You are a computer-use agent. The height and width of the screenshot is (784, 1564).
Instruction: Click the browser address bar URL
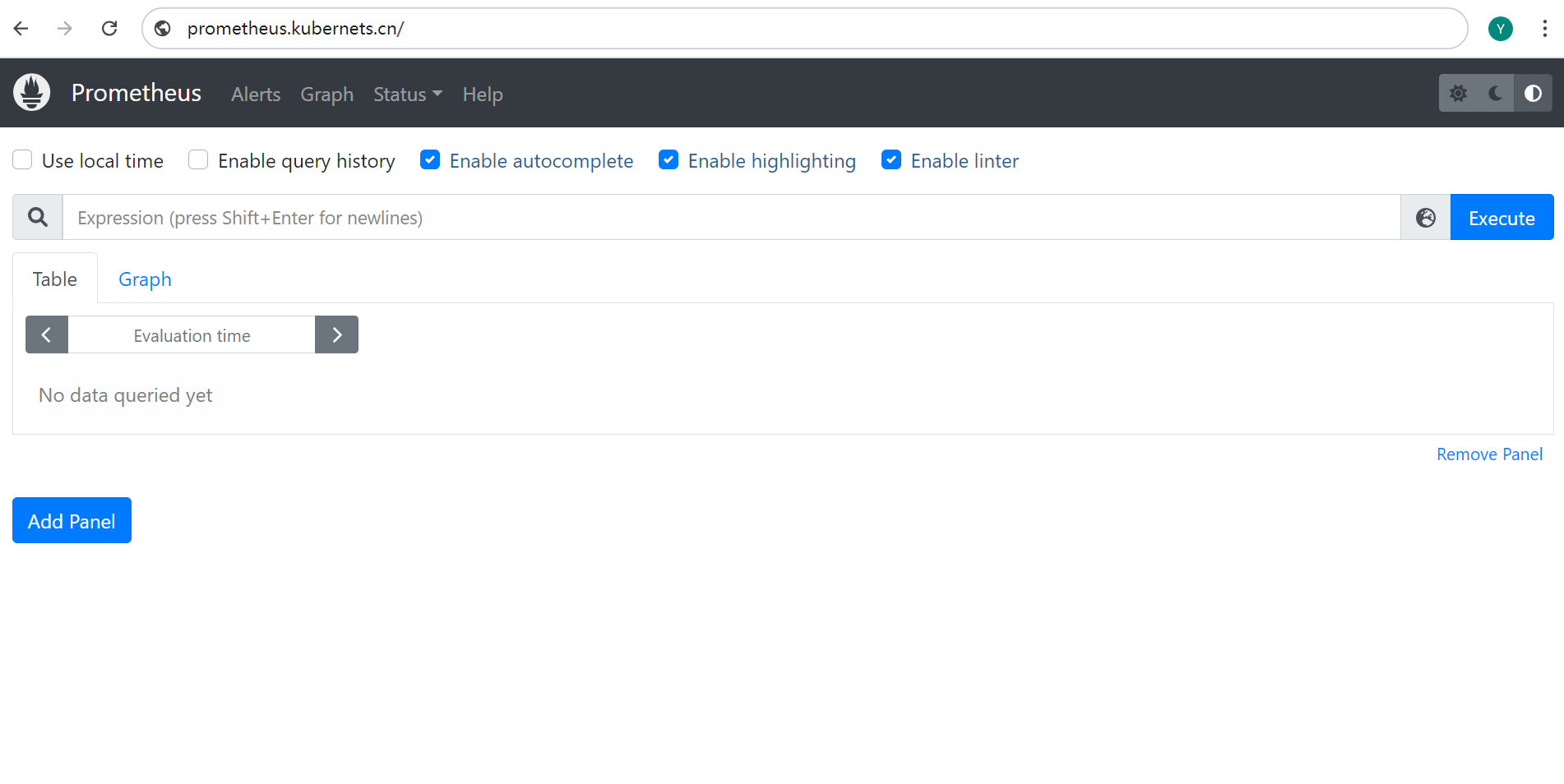[296, 29]
